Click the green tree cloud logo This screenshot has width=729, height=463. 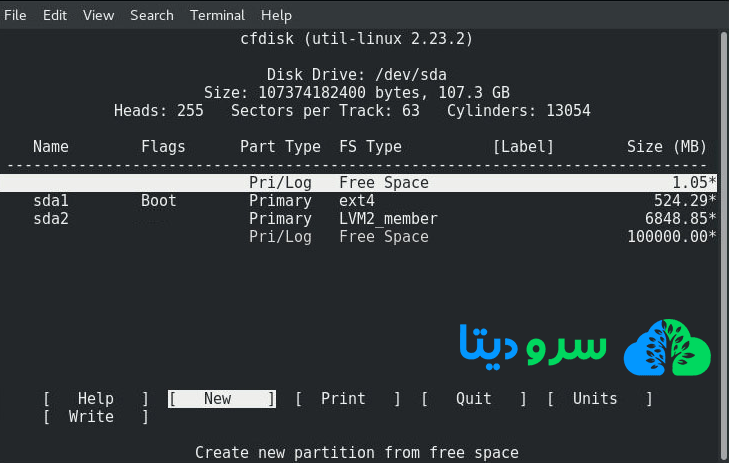[x=667, y=347]
